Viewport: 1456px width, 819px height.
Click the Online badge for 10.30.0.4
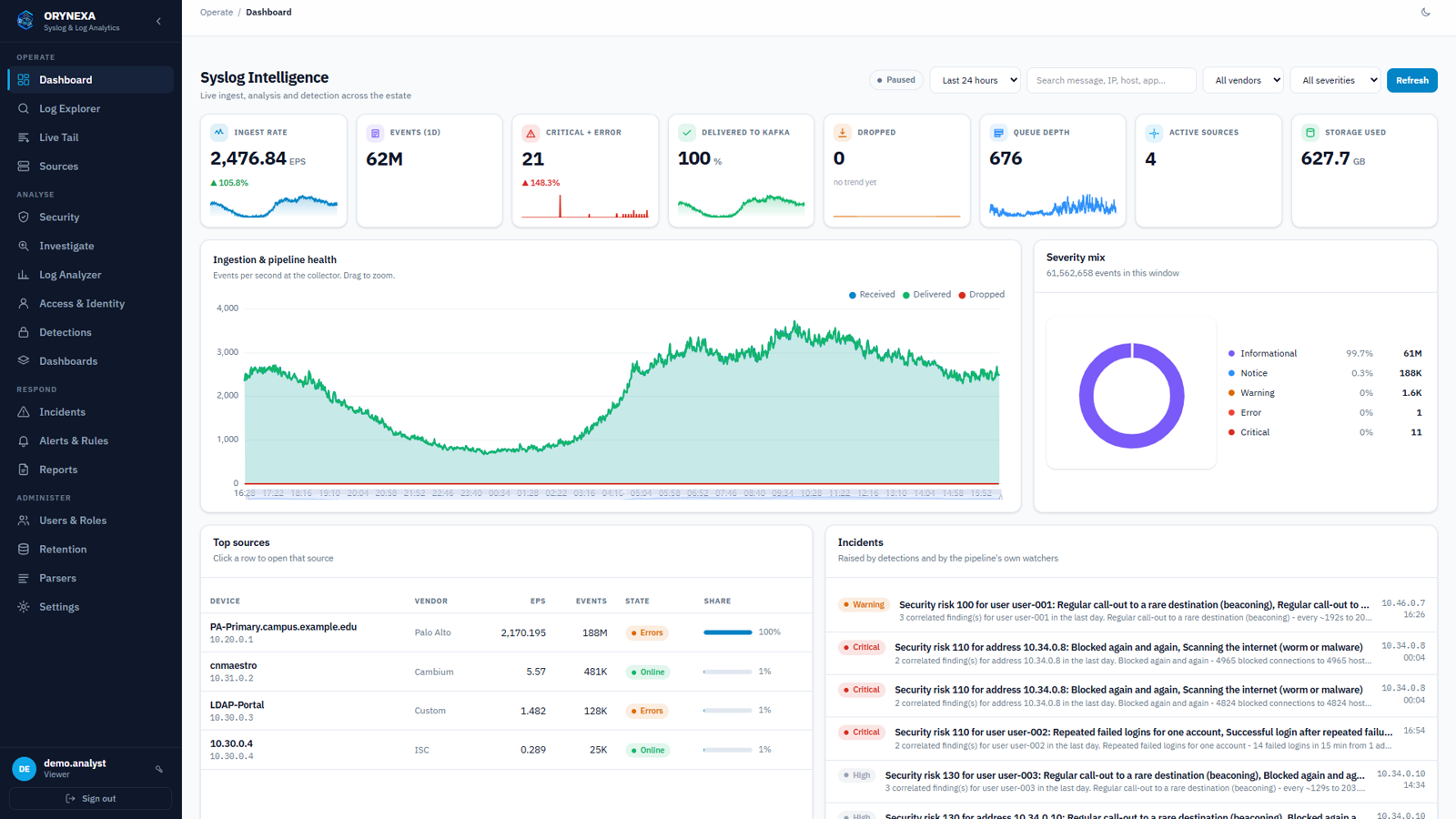point(648,750)
